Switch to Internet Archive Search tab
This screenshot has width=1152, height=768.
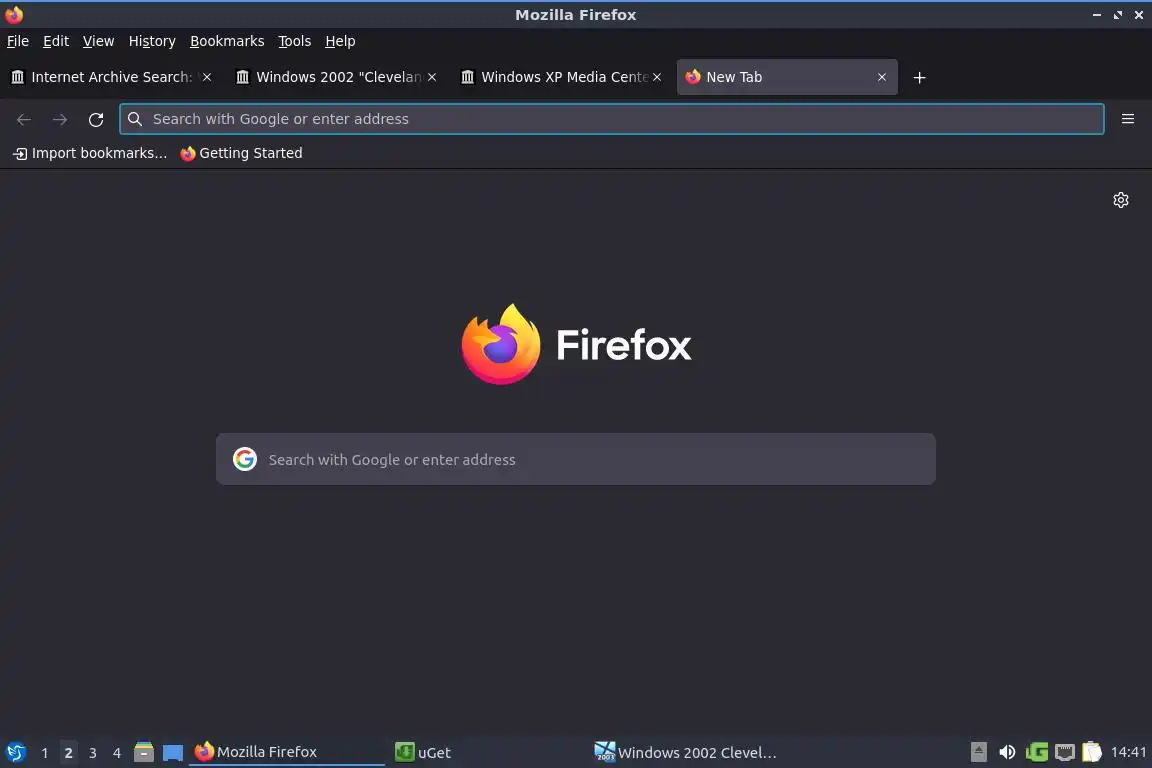pyautogui.click(x=112, y=77)
